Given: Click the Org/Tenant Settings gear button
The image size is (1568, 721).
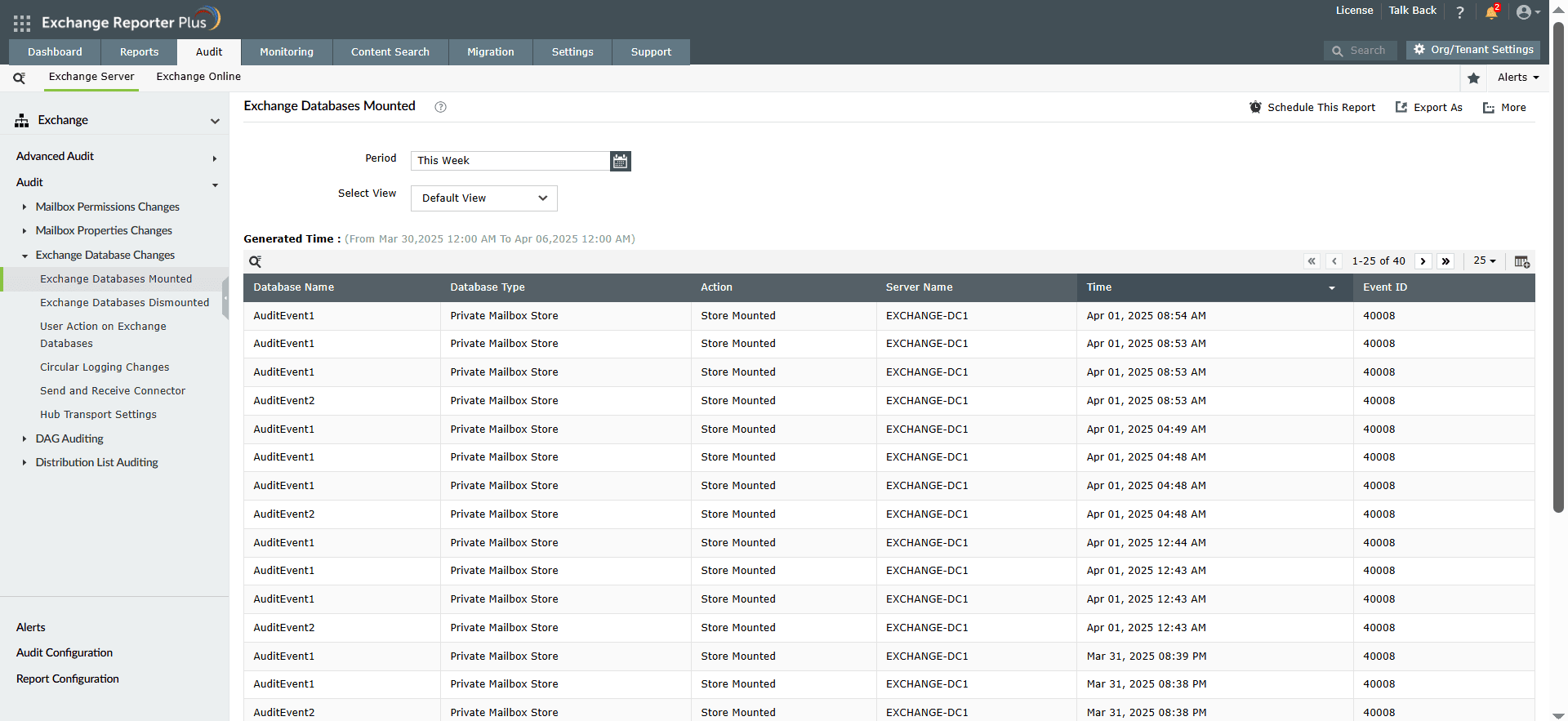Looking at the screenshot, I should tap(1473, 50).
